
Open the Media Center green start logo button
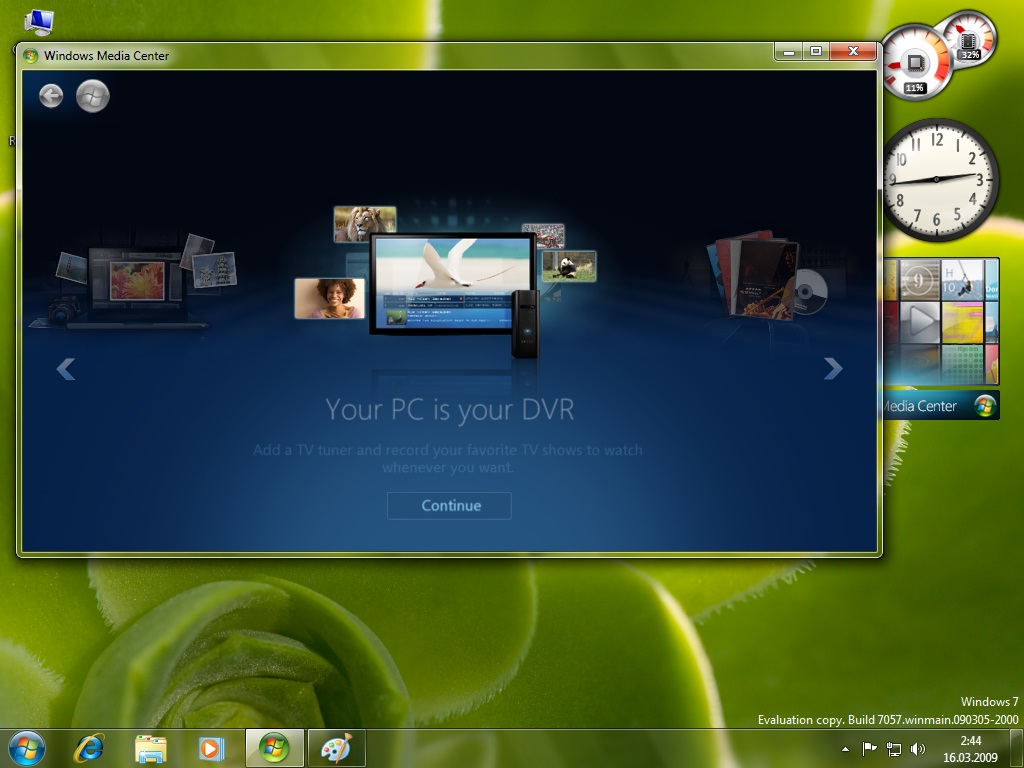[92, 96]
